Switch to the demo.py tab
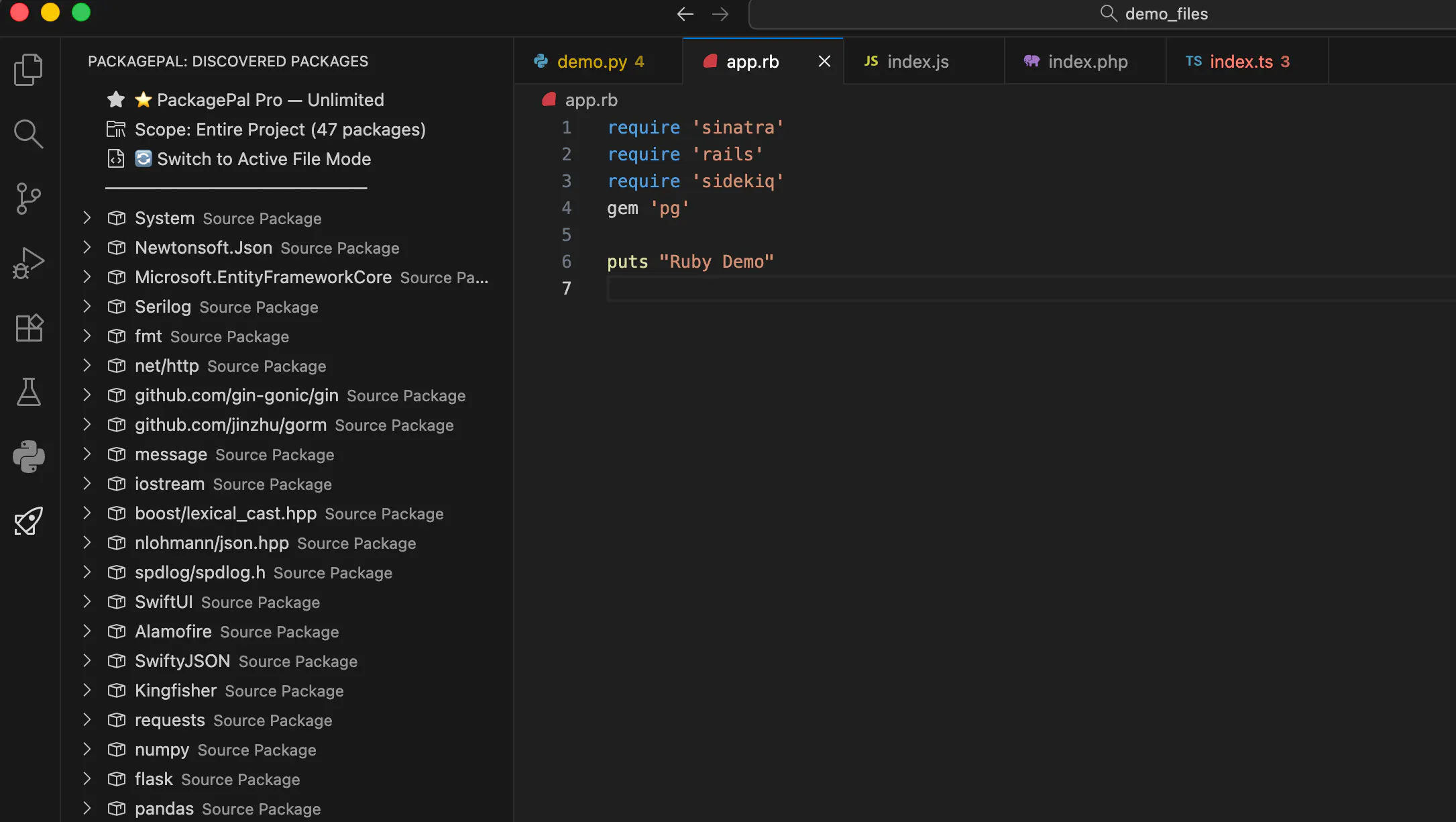This screenshot has height=822, width=1456. [x=598, y=62]
